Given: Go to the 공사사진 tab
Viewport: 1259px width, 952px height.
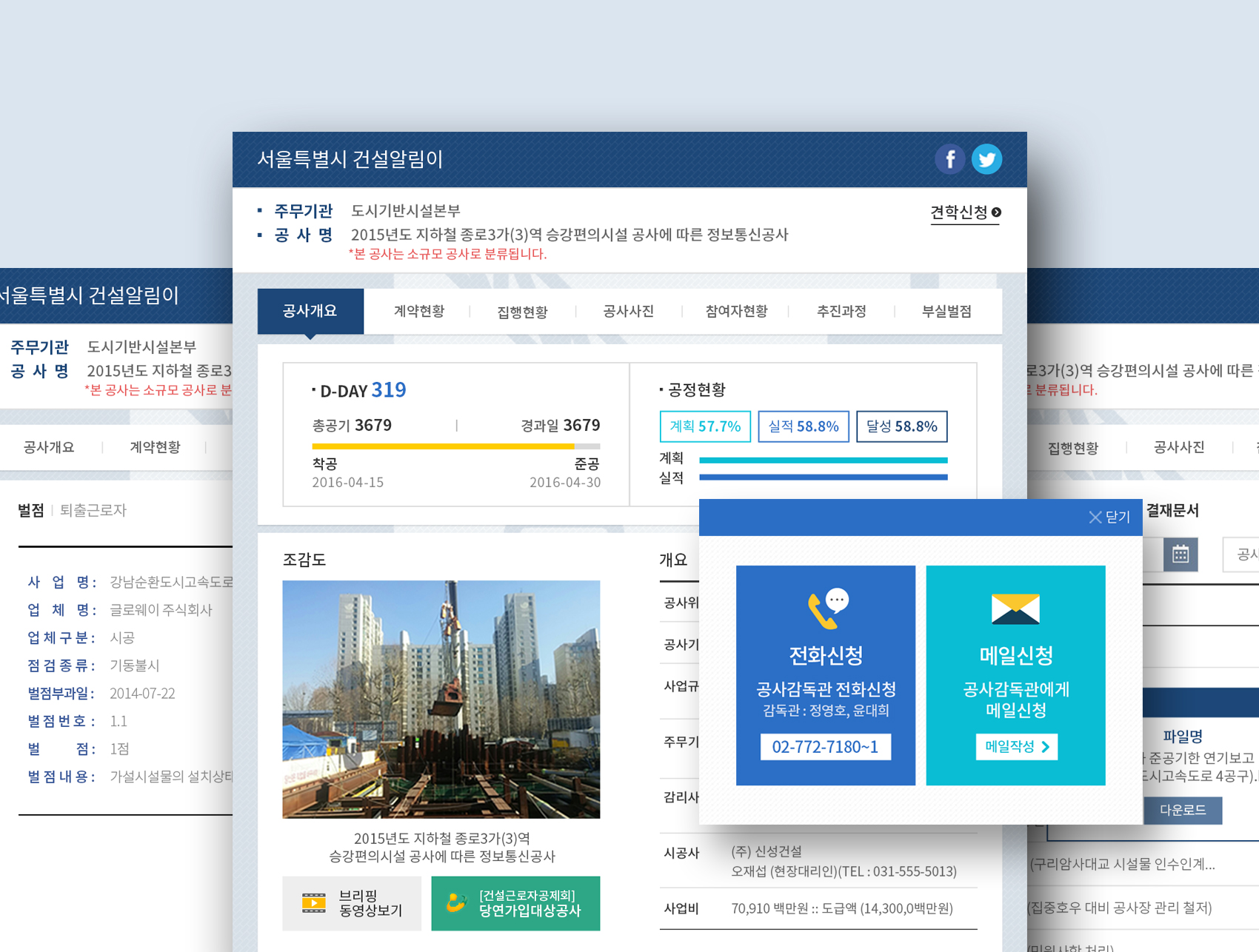Looking at the screenshot, I should click(x=628, y=311).
